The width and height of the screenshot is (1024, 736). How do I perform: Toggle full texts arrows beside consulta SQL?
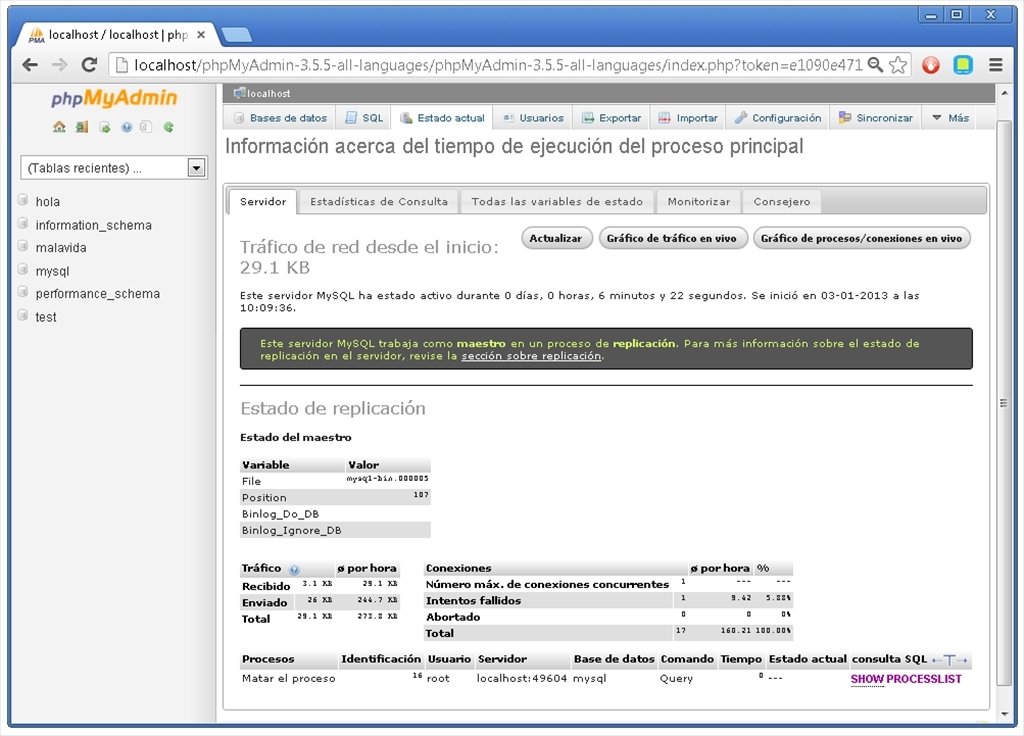point(950,660)
